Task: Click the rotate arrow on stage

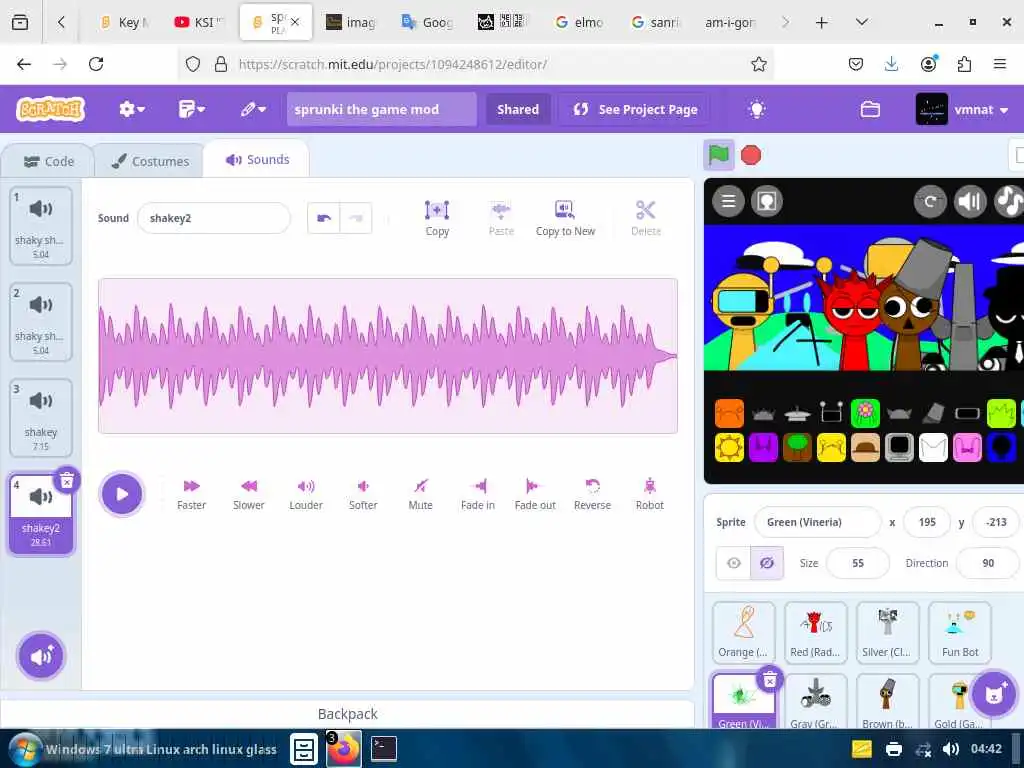Action: pyautogui.click(x=930, y=200)
